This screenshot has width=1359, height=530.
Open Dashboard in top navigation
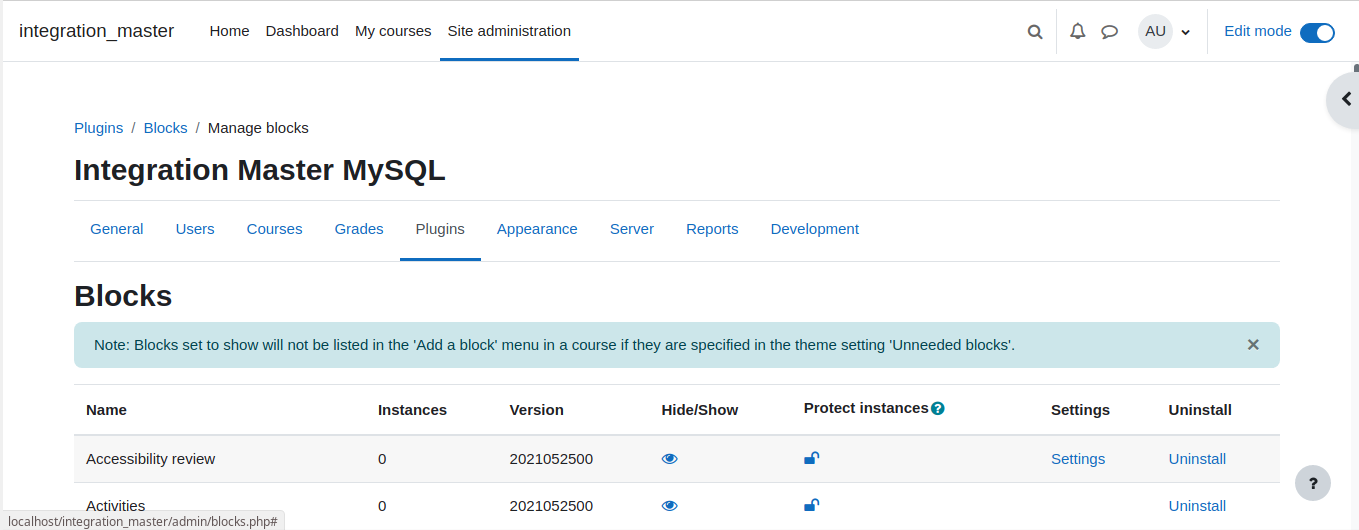pyautogui.click(x=302, y=31)
